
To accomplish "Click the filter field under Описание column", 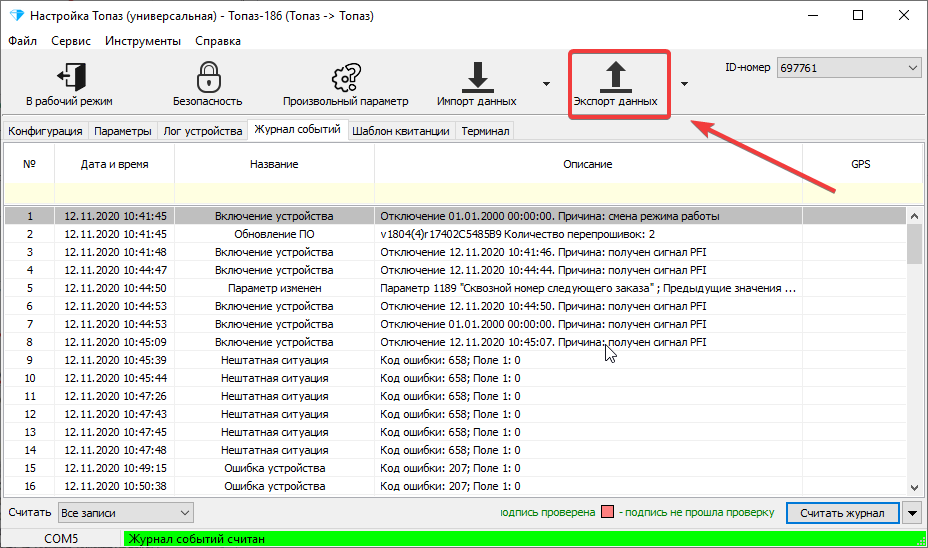I will pyautogui.click(x=588, y=193).
